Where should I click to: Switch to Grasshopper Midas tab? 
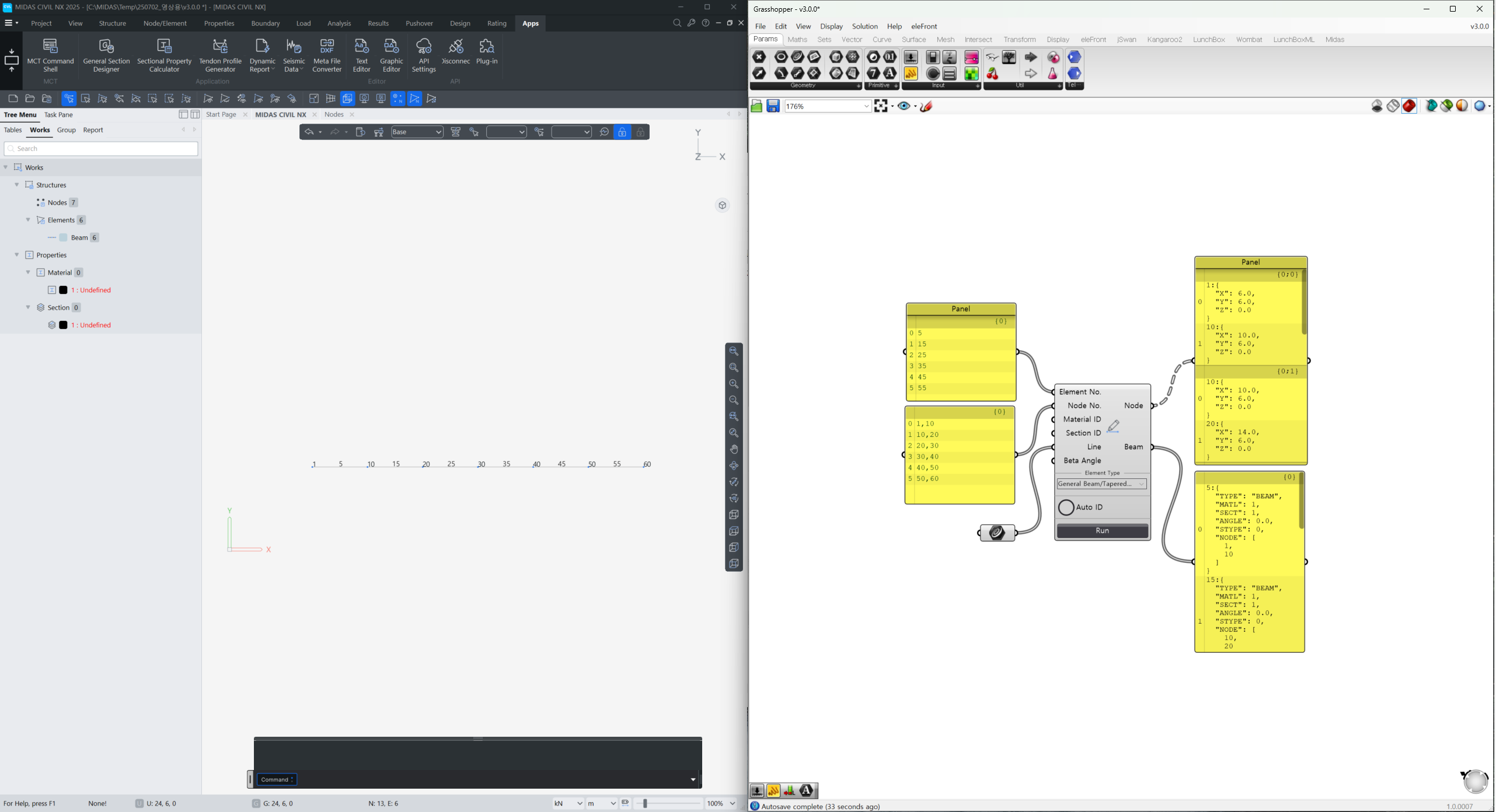point(1334,40)
